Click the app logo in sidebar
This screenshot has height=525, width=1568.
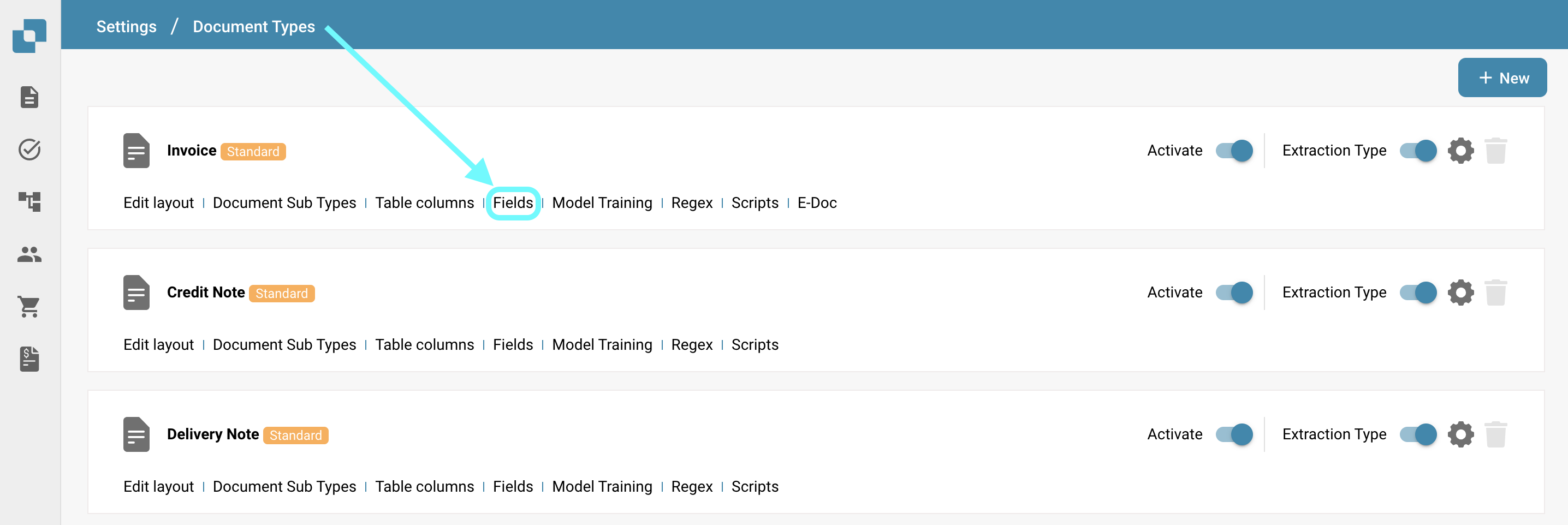[29, 36]
